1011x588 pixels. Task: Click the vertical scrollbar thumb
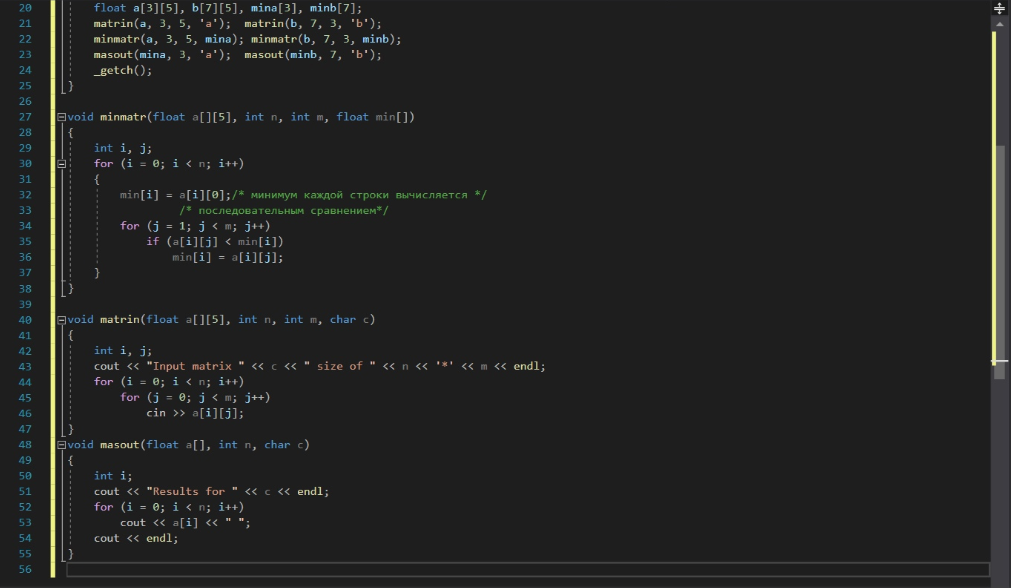[1000, 261]
